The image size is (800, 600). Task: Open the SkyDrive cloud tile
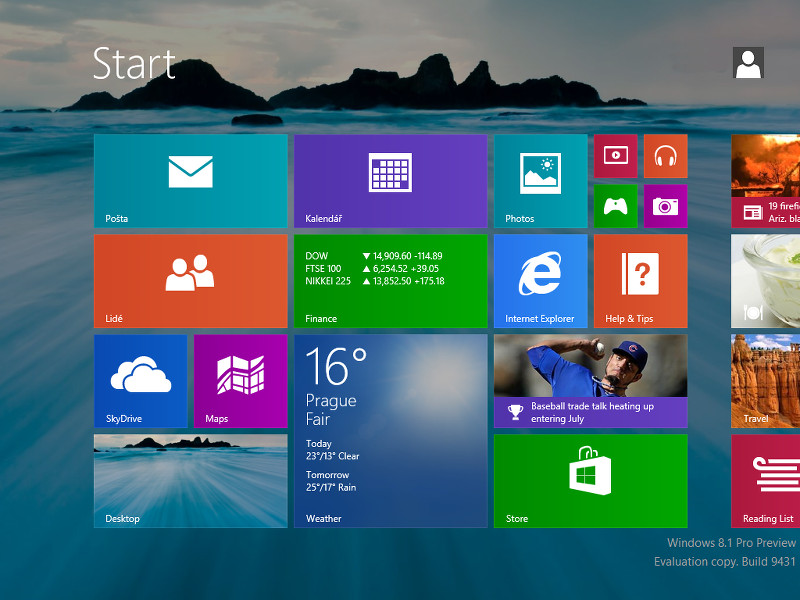(141, 381)
